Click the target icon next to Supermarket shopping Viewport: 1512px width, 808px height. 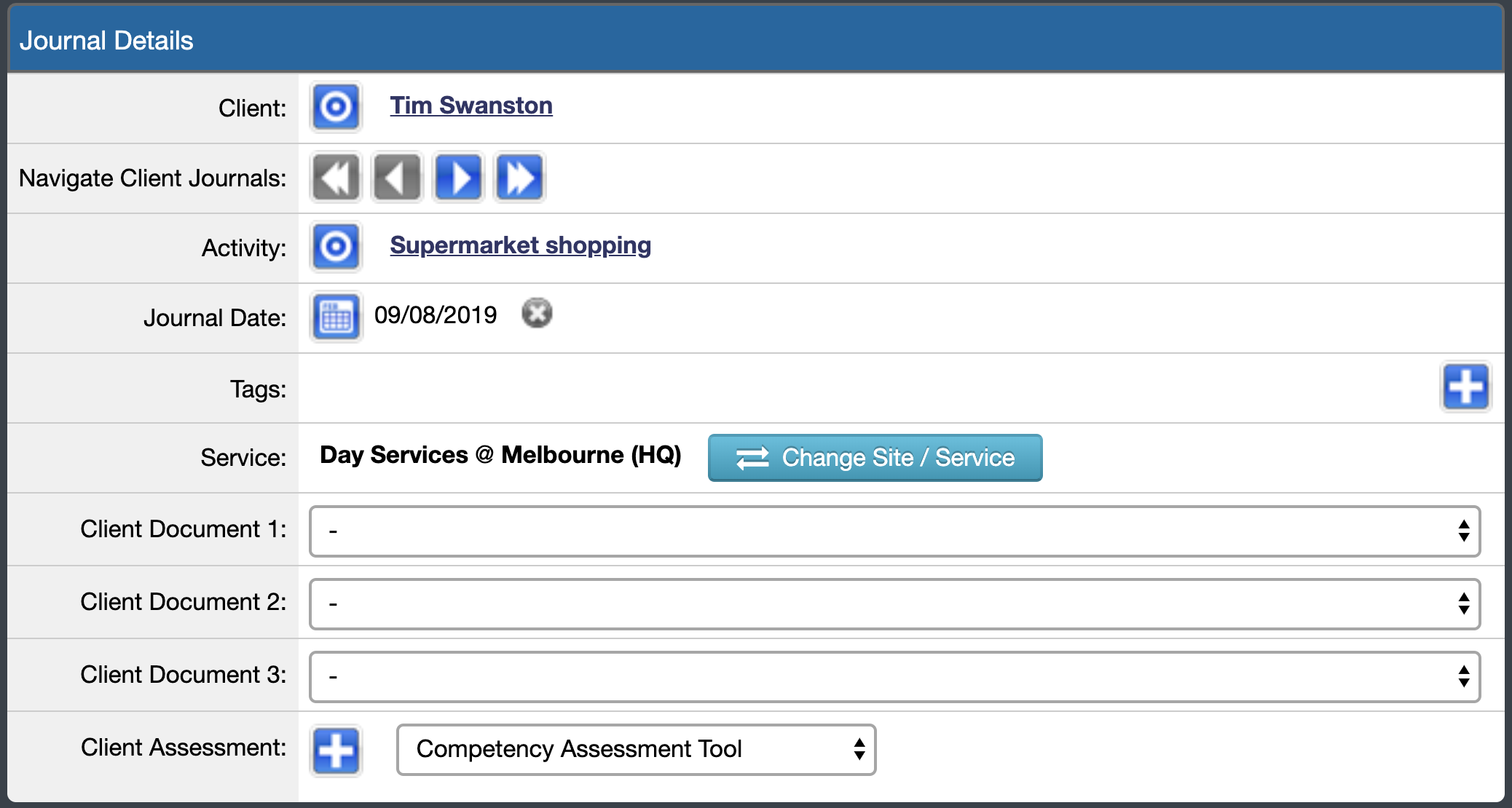(x=336, y=247)
